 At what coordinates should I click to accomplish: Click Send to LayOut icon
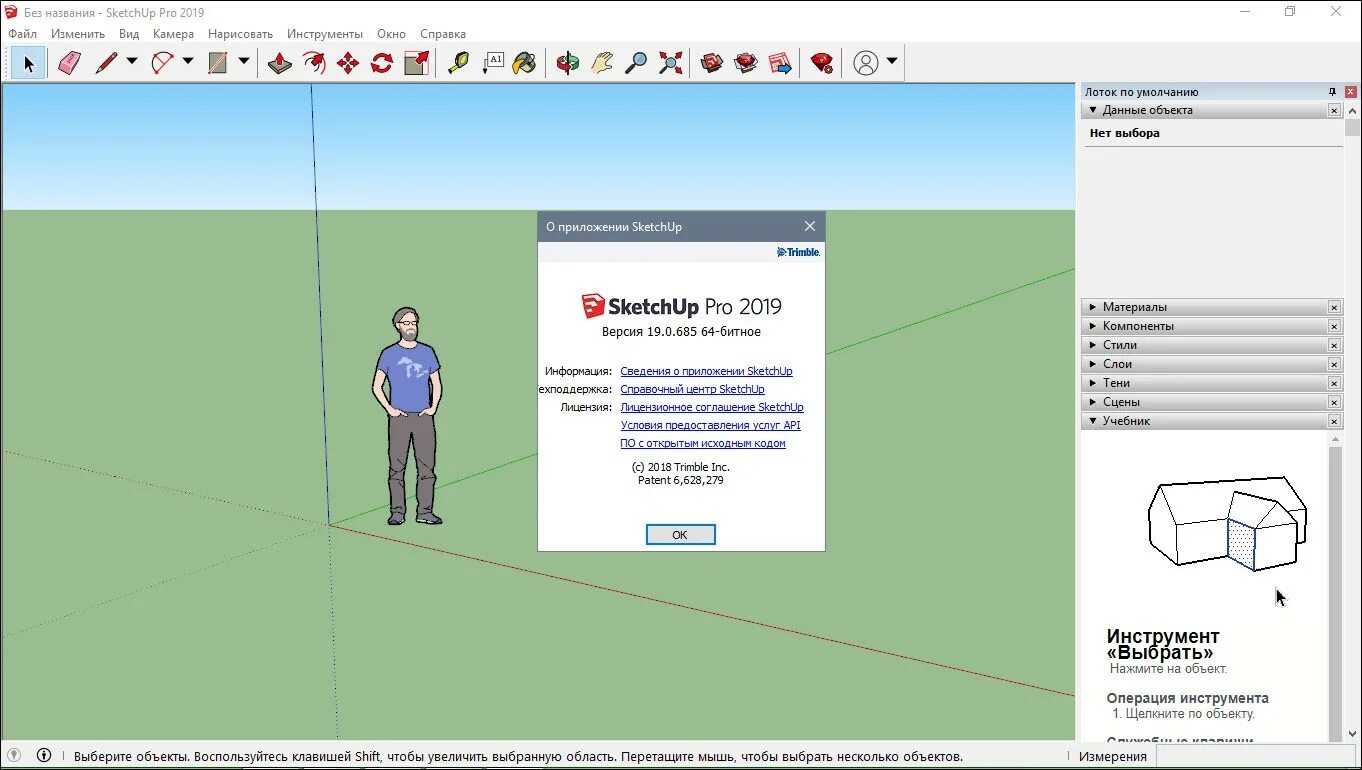point(780,63)
